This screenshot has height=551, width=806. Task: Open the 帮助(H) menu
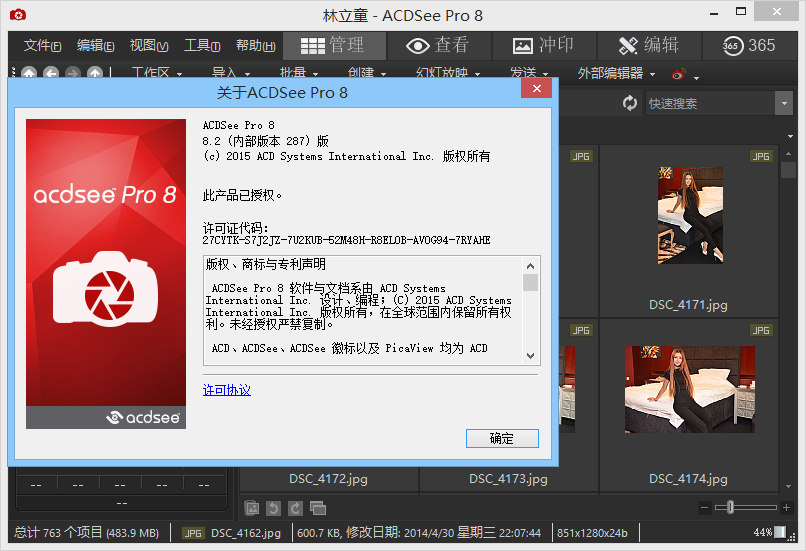[x=255, y=46]
